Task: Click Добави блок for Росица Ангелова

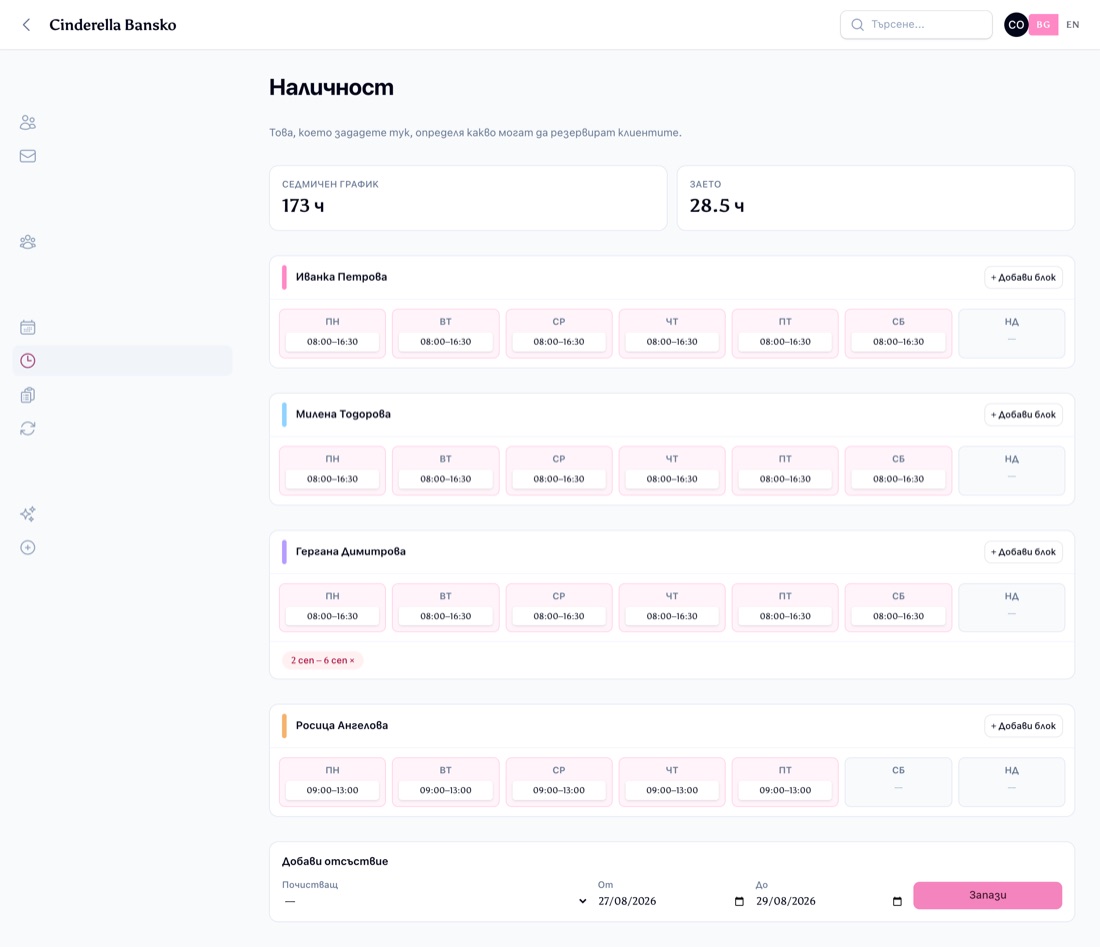Action: [1023, 726]
